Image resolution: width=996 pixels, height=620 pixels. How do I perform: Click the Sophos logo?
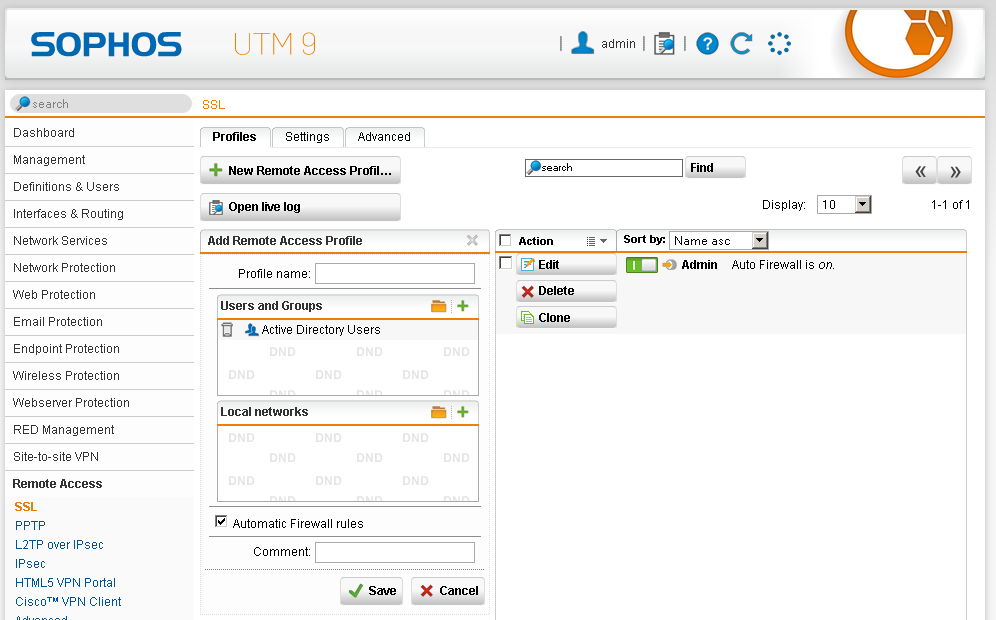click(x=106, y=44)
